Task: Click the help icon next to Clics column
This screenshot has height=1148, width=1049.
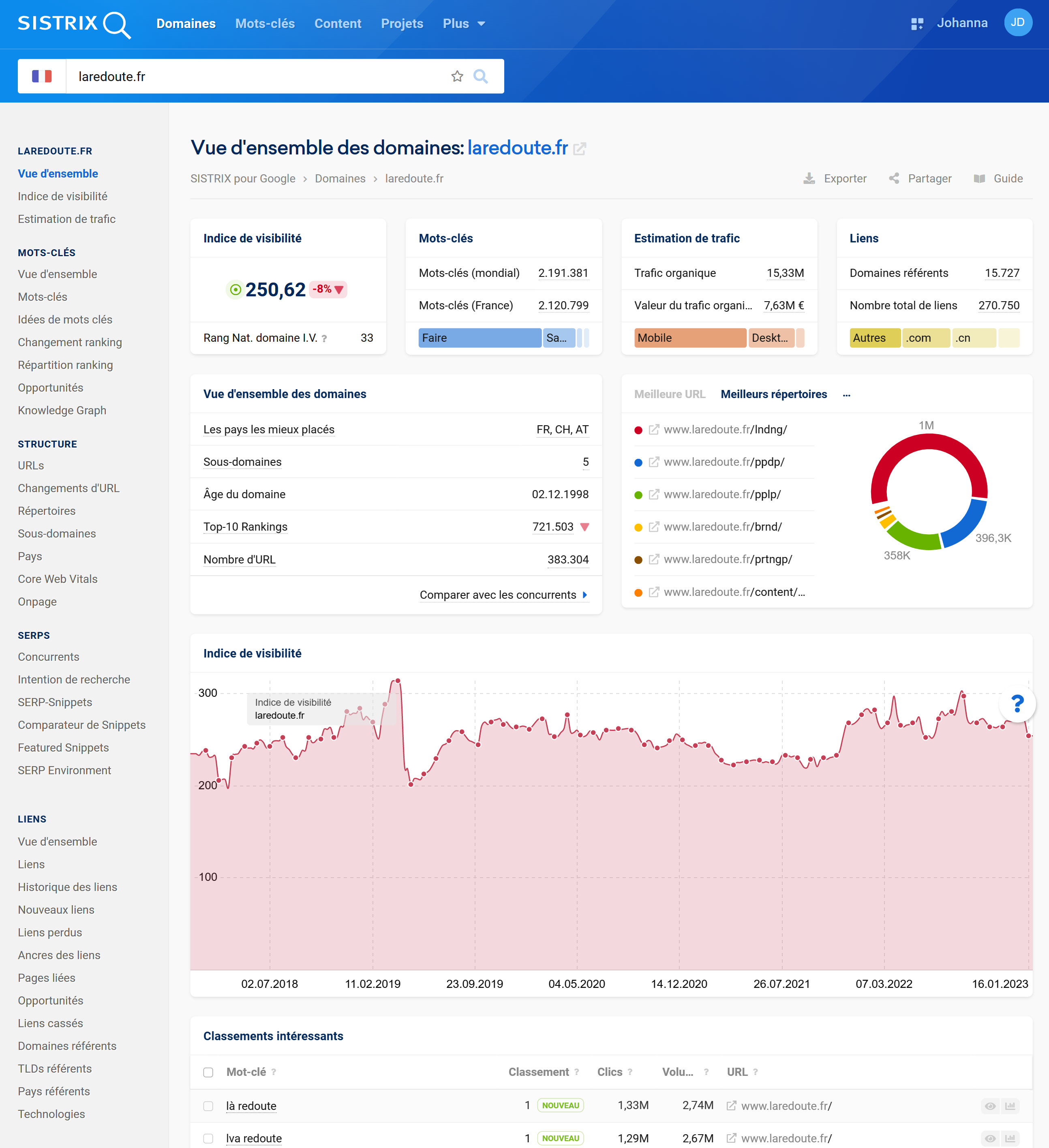Action: 630,1072
